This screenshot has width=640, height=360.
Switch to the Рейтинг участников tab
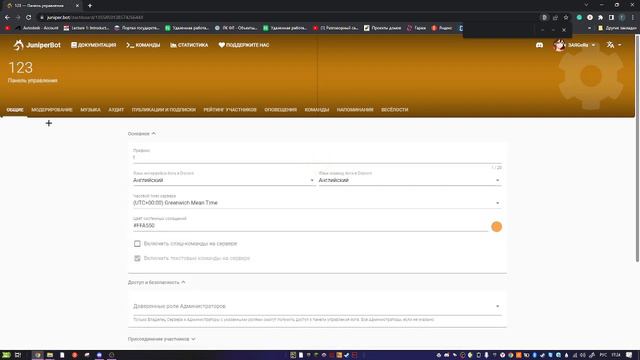[230, 110]
